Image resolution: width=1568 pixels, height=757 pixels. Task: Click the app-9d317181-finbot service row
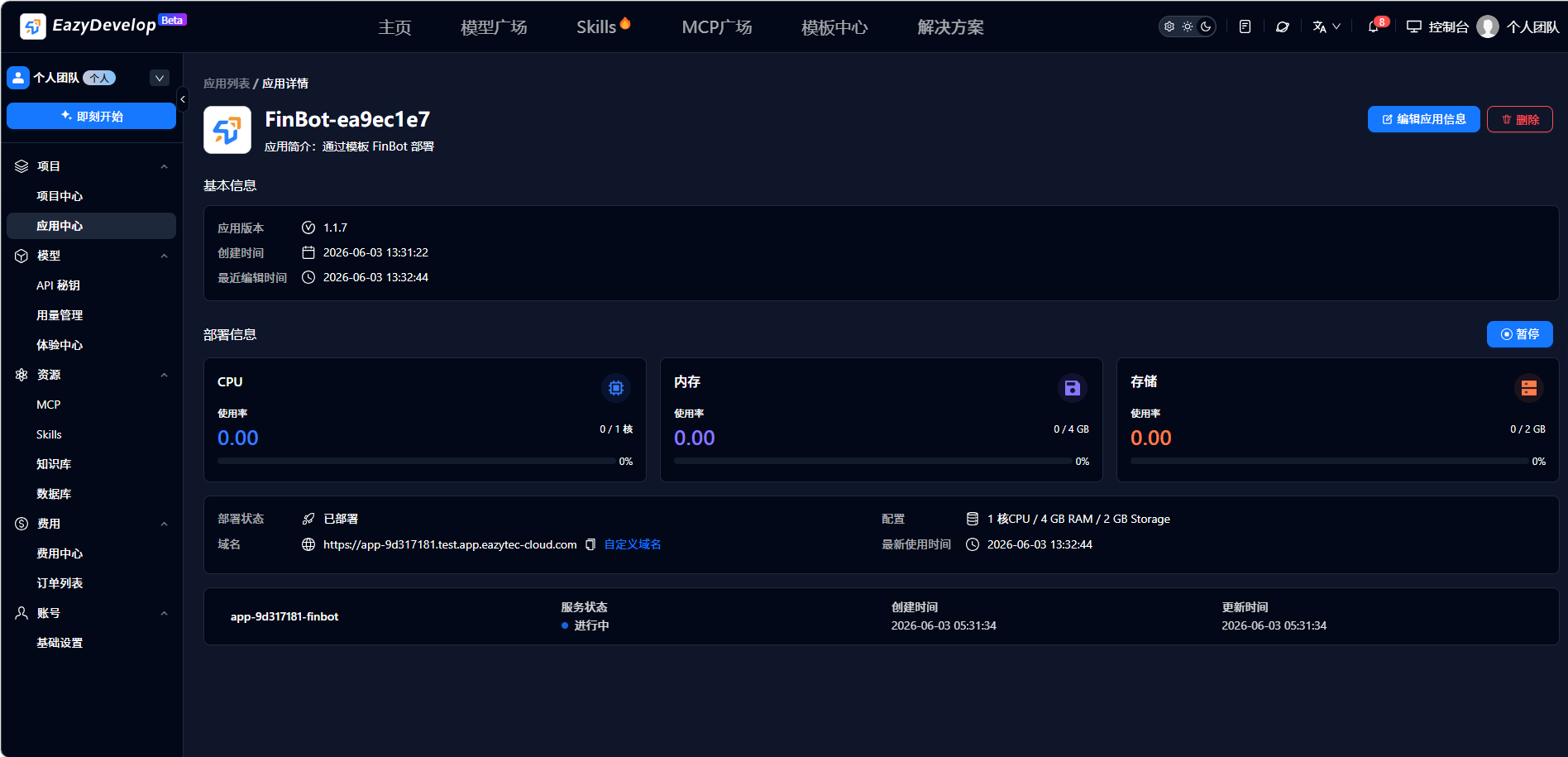point(882,616)
